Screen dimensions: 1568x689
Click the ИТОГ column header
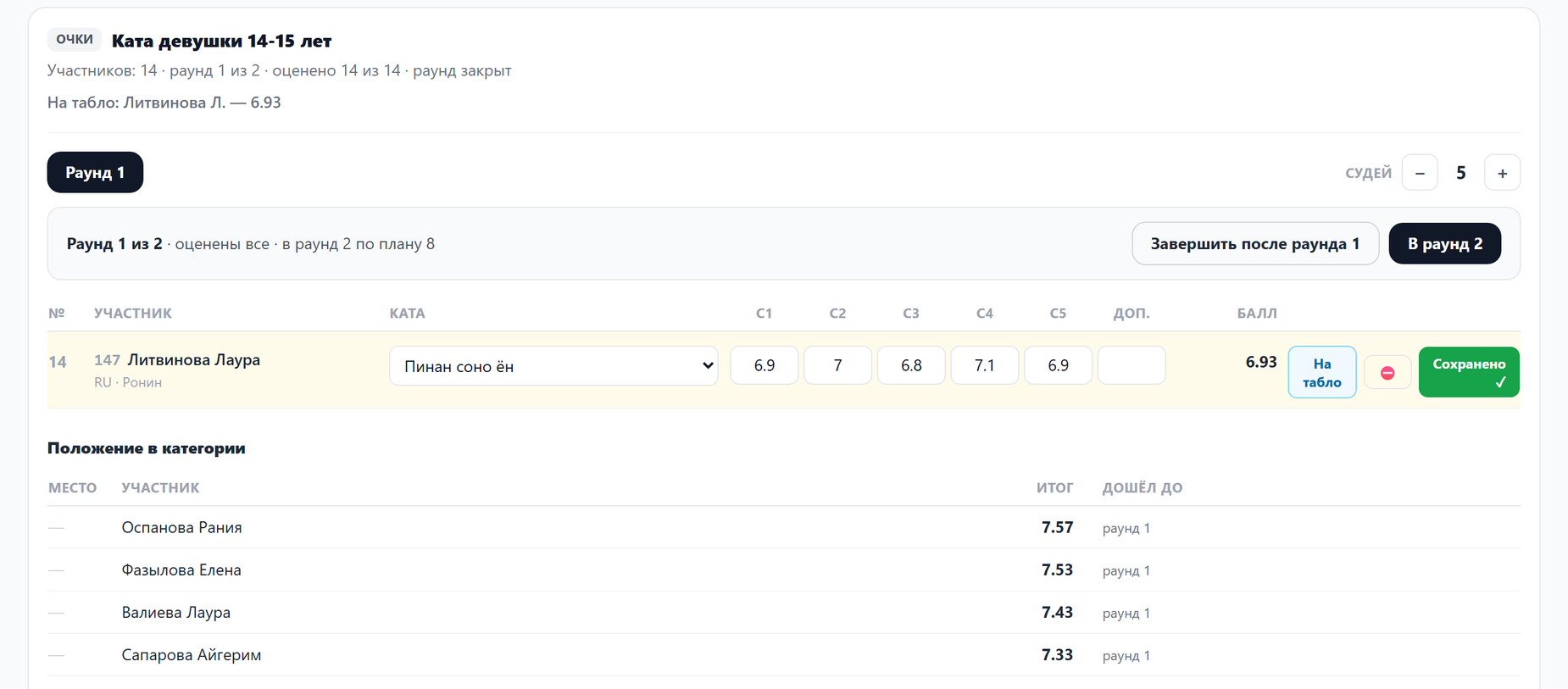click(x=1054, y=488)
